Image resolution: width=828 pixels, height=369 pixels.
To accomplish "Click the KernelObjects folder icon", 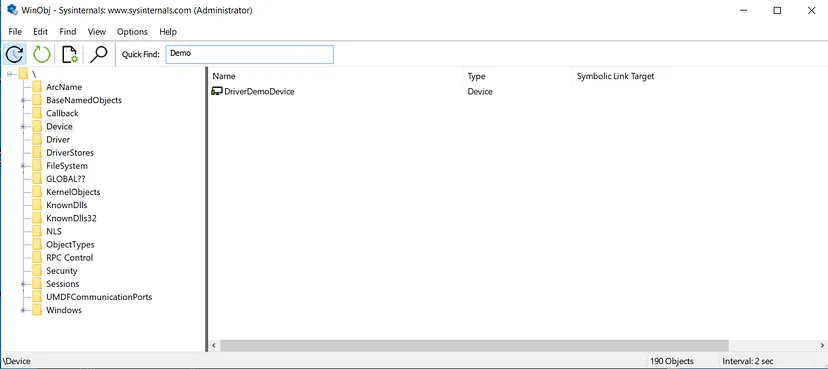I will [x=36, y=192].
